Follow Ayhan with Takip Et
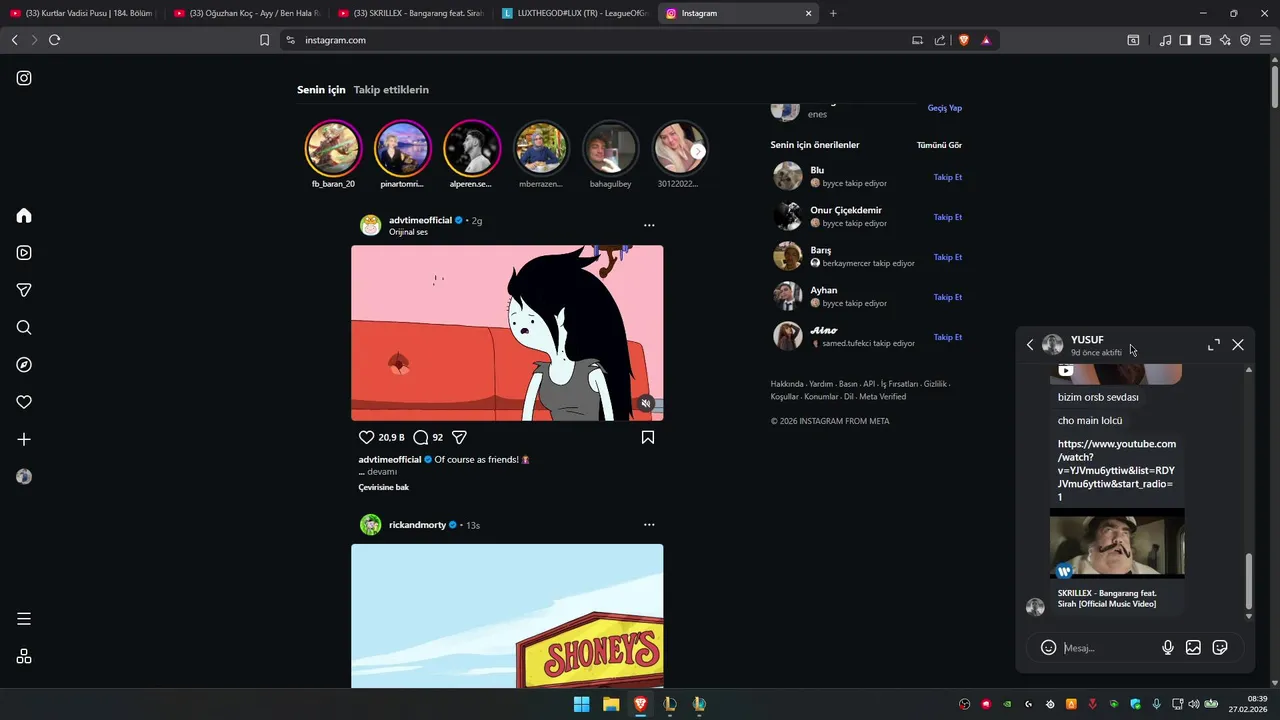 click(948, 297)
